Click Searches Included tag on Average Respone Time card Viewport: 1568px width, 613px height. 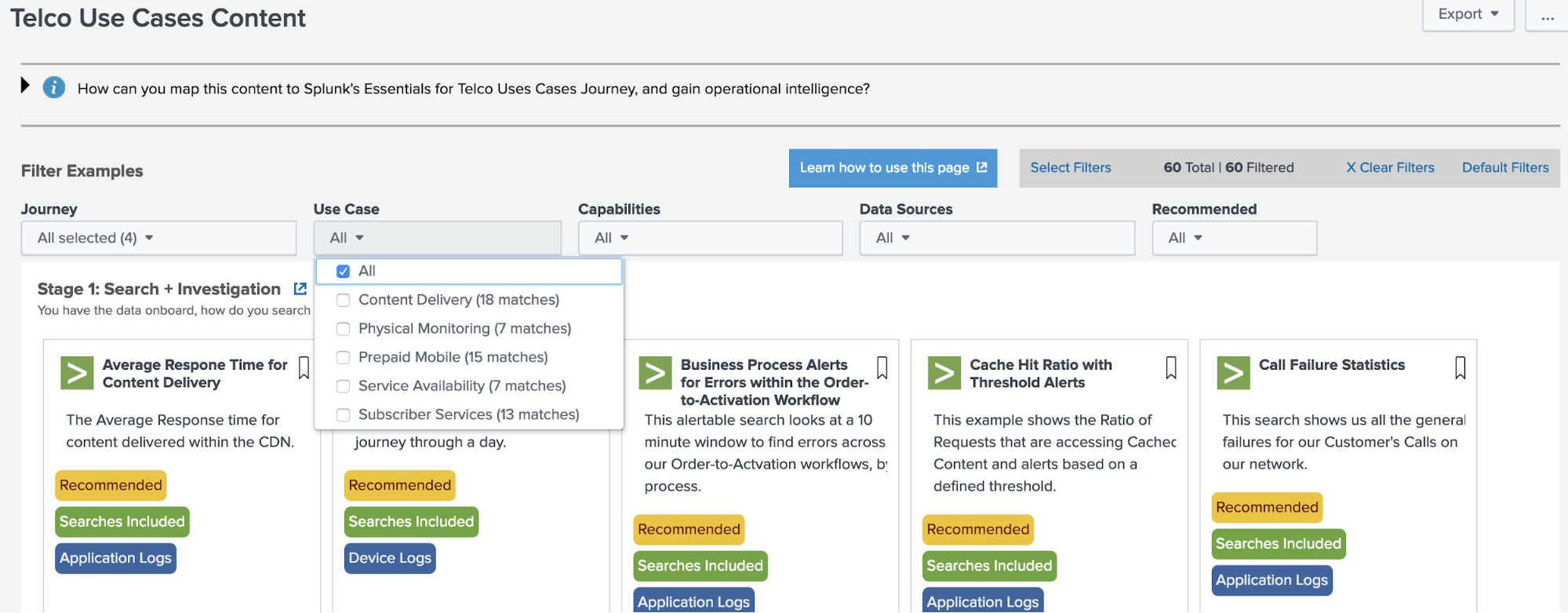pos(122,522)
